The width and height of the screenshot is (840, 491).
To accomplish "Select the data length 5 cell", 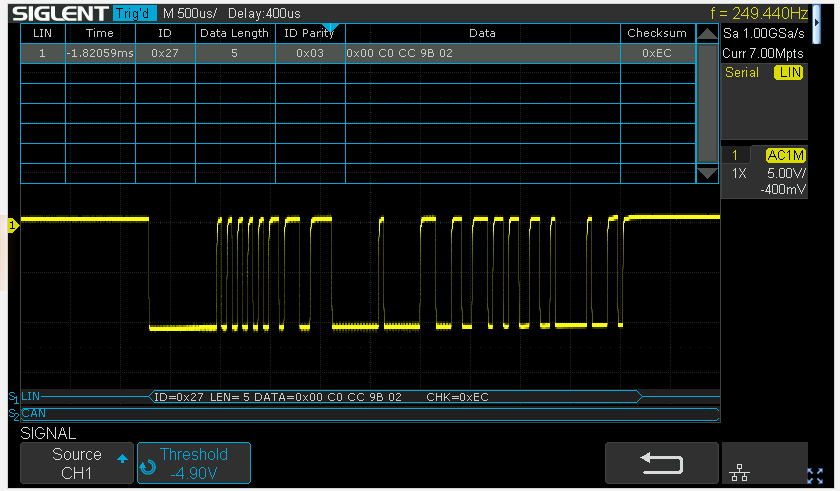I will pos(235,54).
